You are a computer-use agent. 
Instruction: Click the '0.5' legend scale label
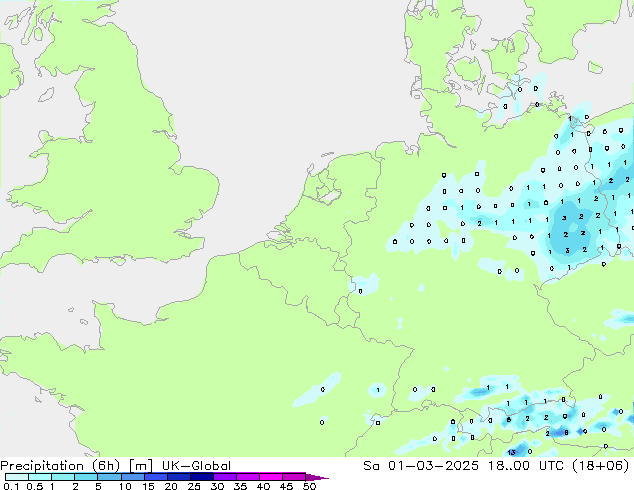coord(34,486)
